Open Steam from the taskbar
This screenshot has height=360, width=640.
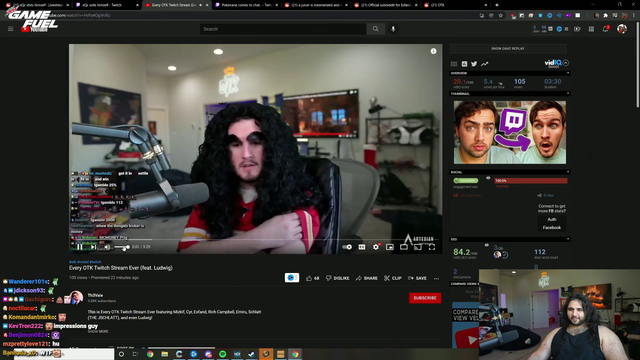click(x=251, y=354)
